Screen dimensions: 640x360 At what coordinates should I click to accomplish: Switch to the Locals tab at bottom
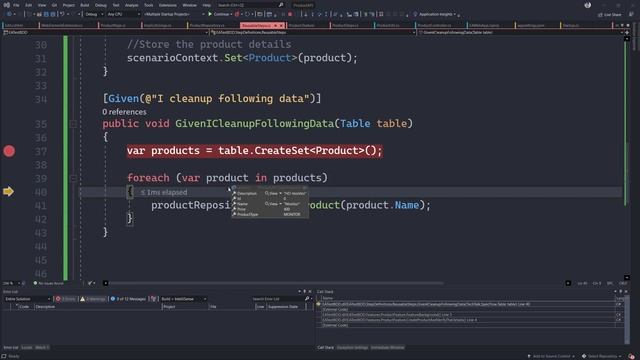pos(27,347)
